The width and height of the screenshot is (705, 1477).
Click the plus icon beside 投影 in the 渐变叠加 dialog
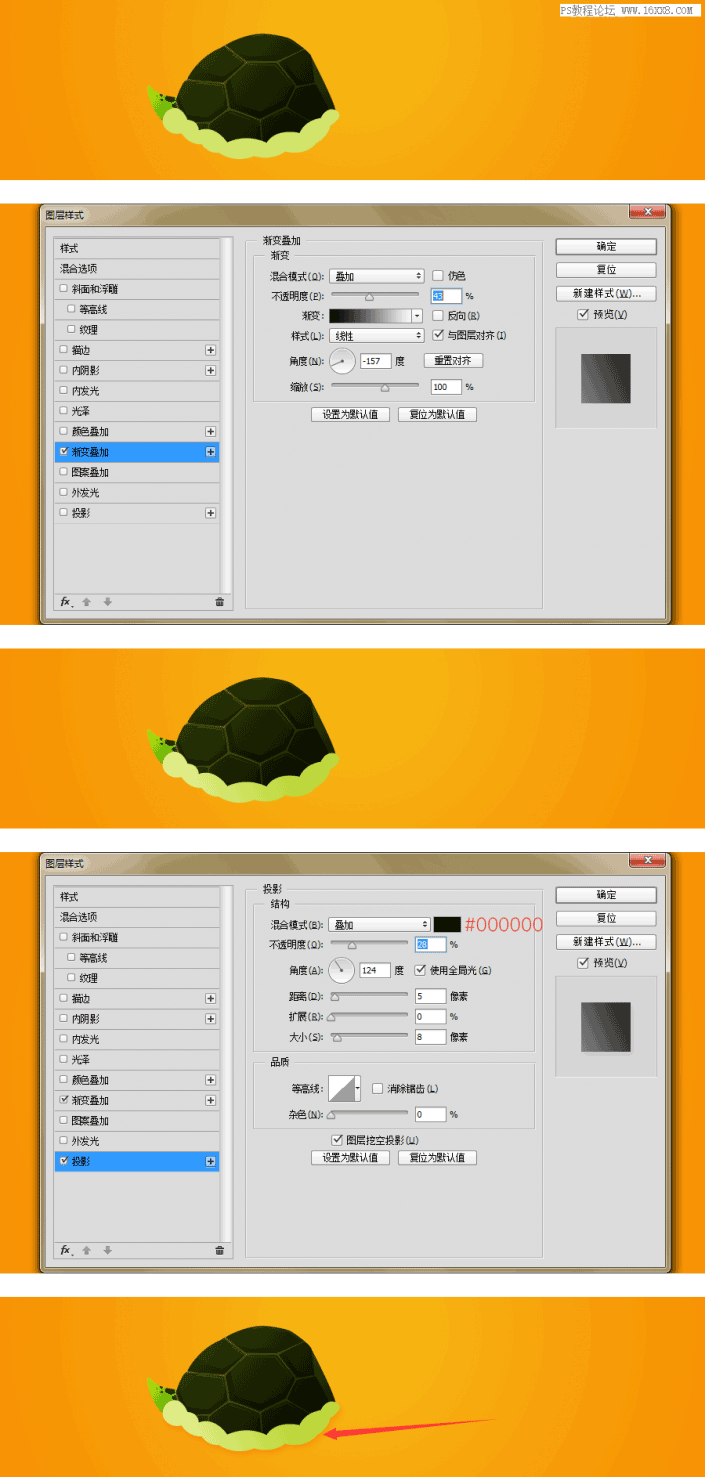[210, 513]
